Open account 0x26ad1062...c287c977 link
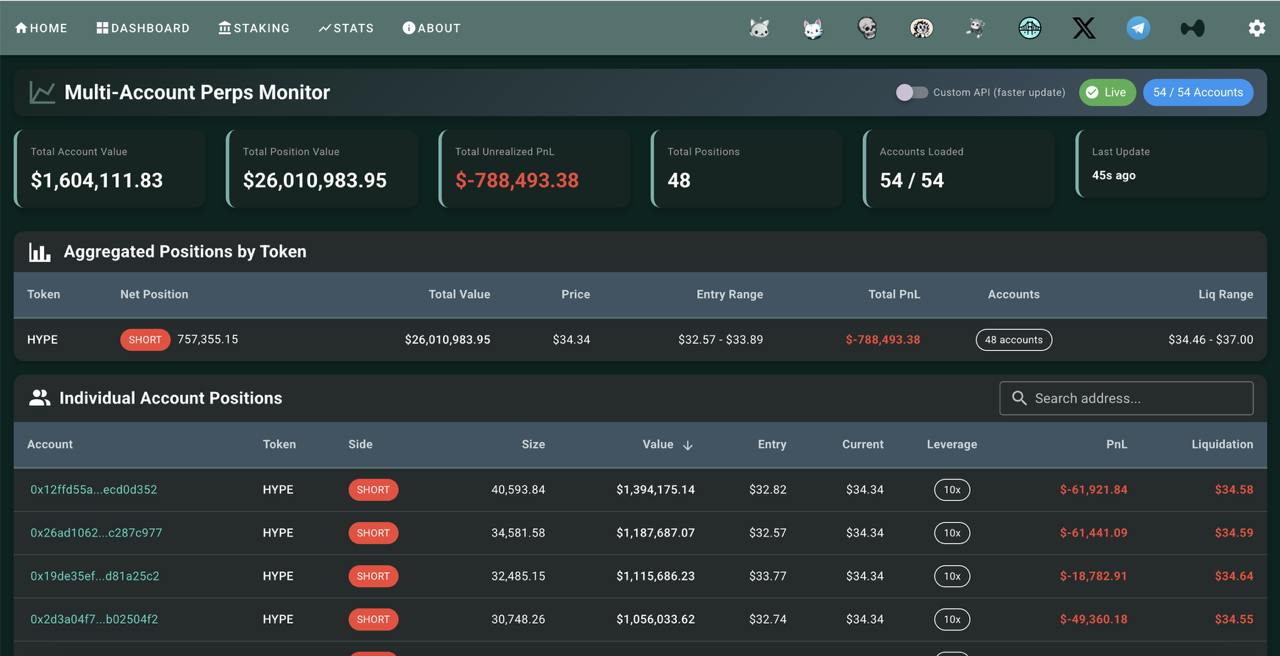 (x=96, y=533)
